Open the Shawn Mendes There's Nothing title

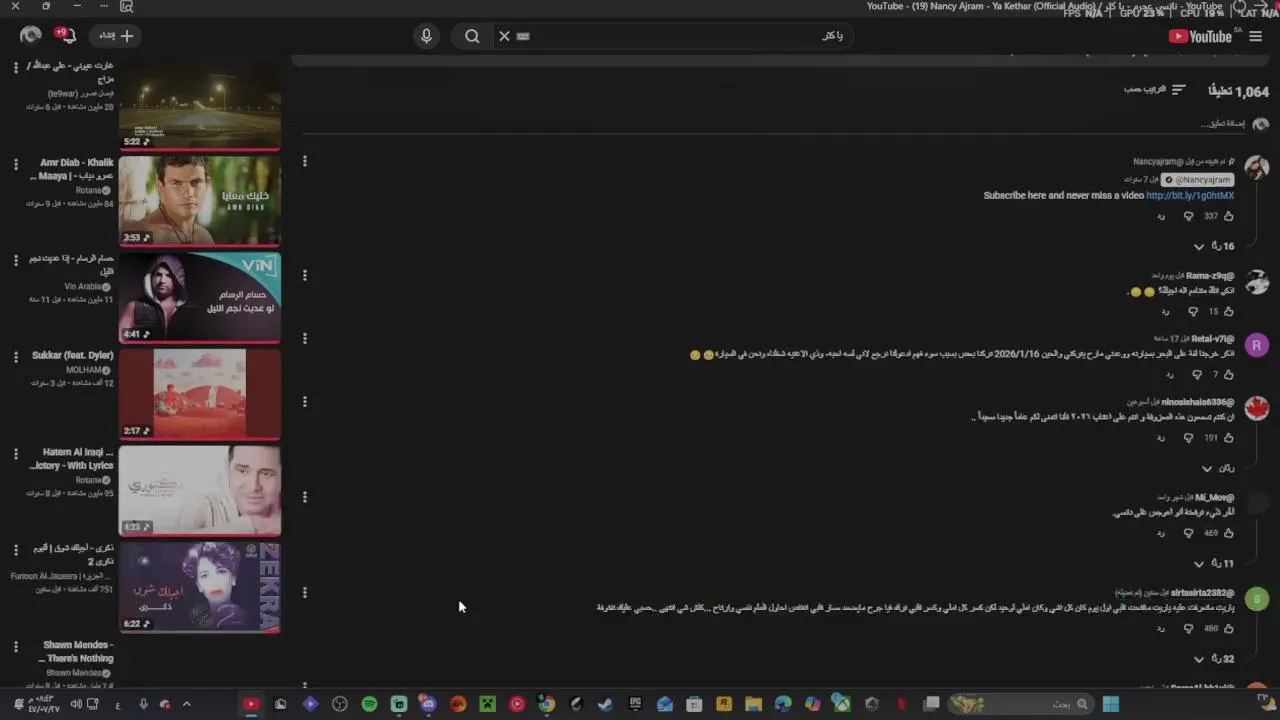click(77, 652)
